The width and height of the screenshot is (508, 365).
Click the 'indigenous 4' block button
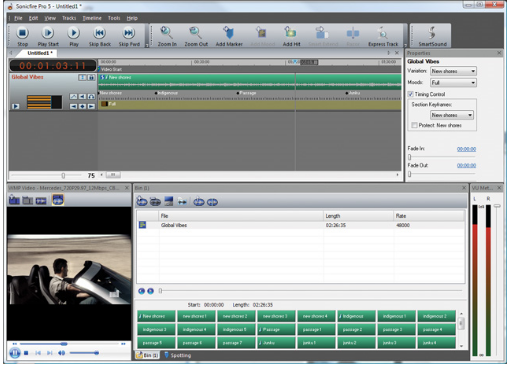196,329
